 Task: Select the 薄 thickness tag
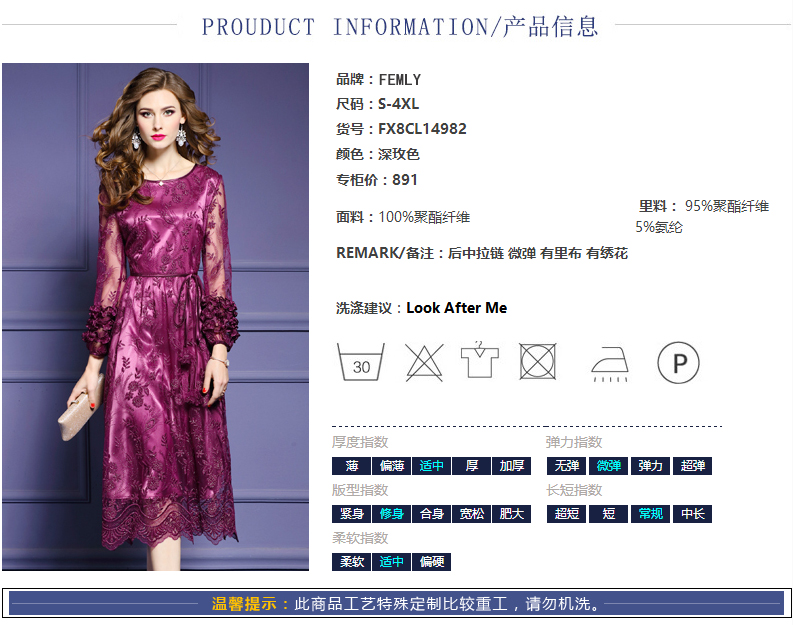(x=351, y=466)
